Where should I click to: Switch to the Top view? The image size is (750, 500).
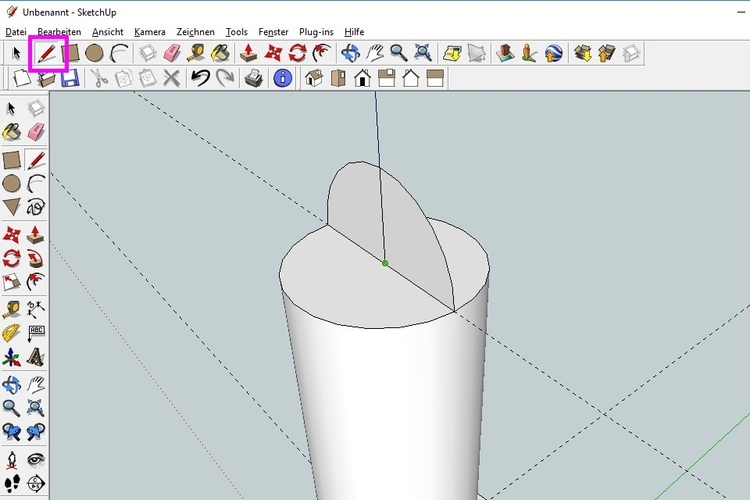coord(338,78)
